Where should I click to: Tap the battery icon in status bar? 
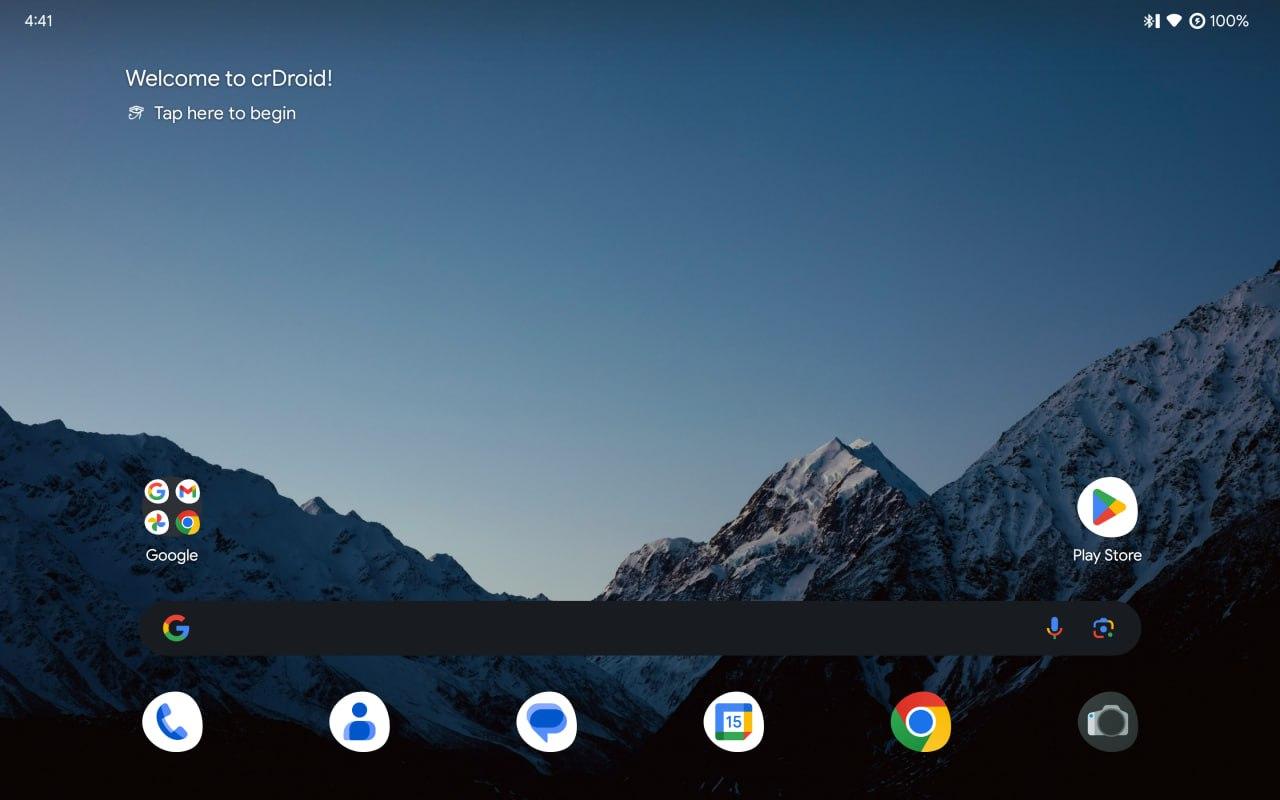click(x=1197, y=21)
